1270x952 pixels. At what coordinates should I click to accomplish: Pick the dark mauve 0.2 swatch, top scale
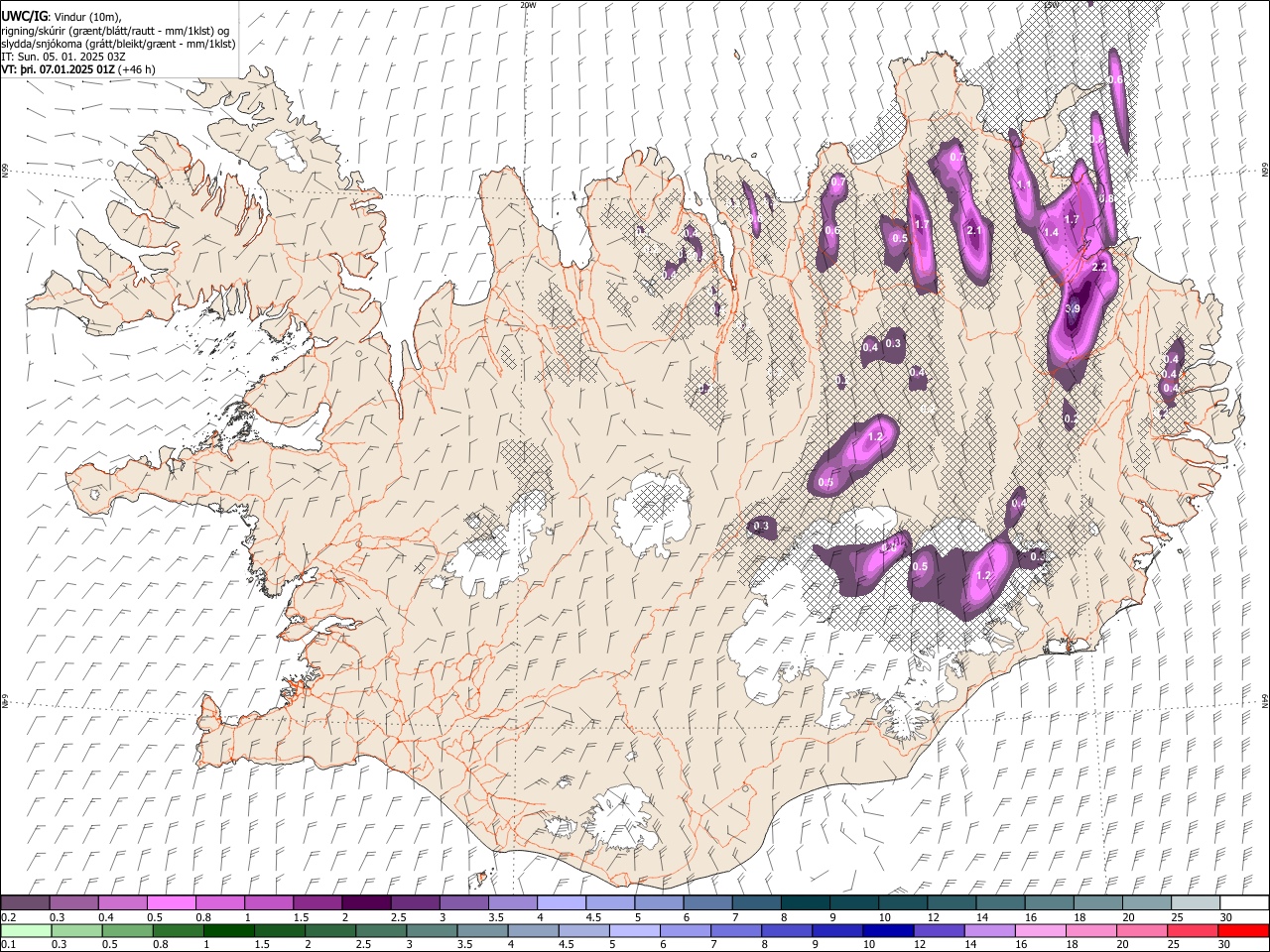click(x=25, y=902)
